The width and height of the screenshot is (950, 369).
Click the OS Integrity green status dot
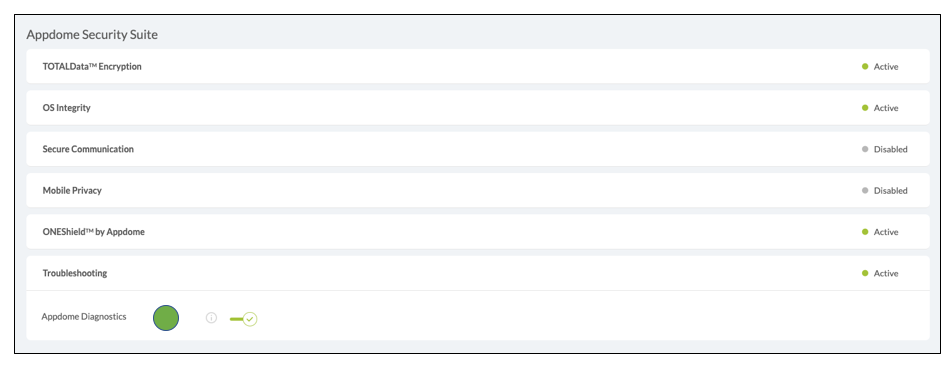[x=865, y=108]
